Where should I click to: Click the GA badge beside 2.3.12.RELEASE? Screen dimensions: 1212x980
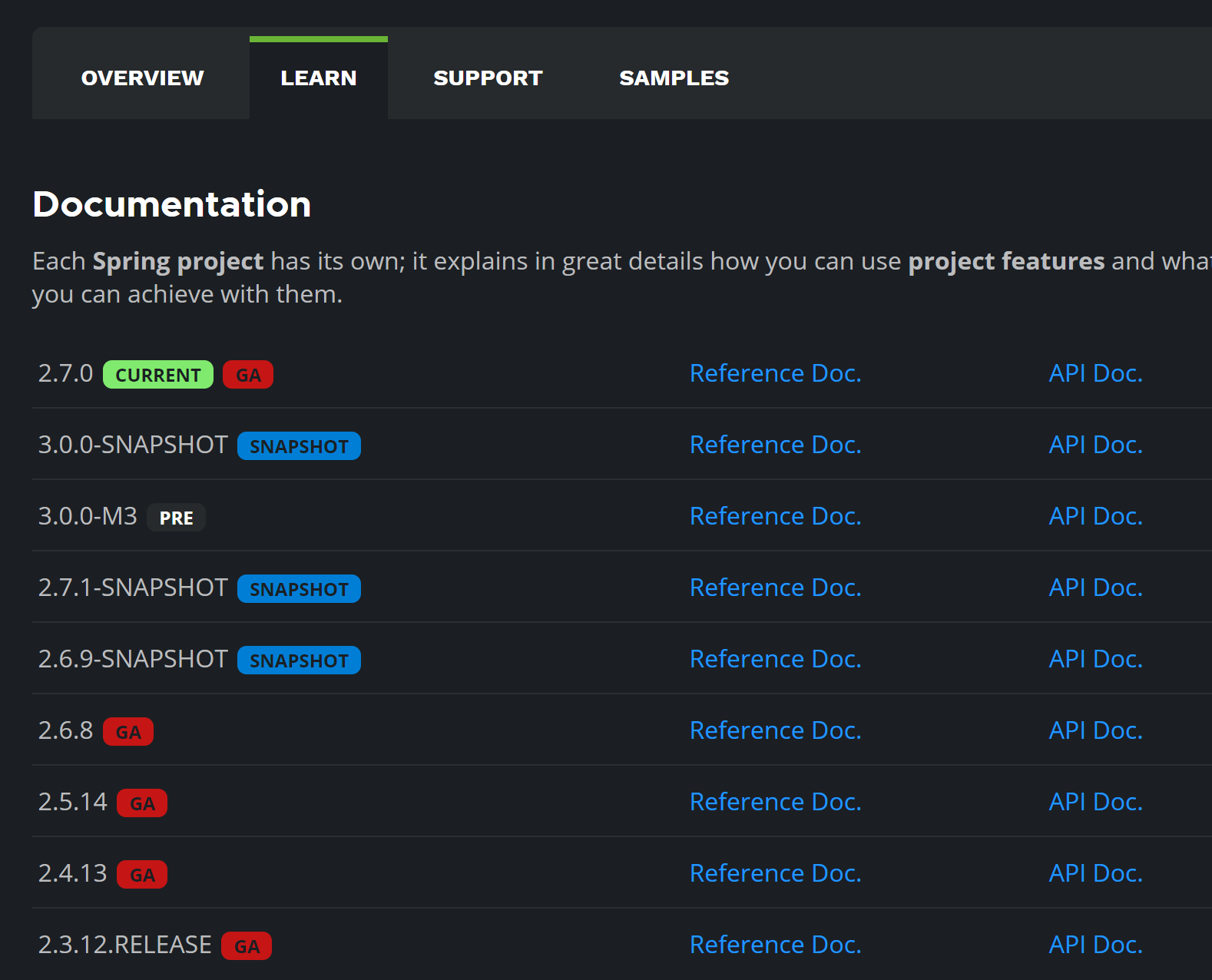[247, 946]
